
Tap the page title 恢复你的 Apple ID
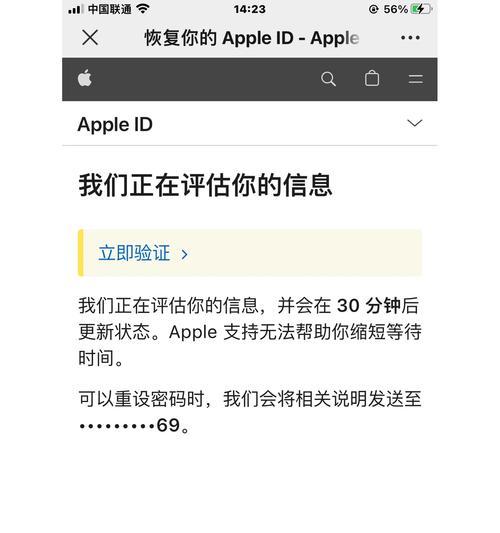[x=252, y=37]
